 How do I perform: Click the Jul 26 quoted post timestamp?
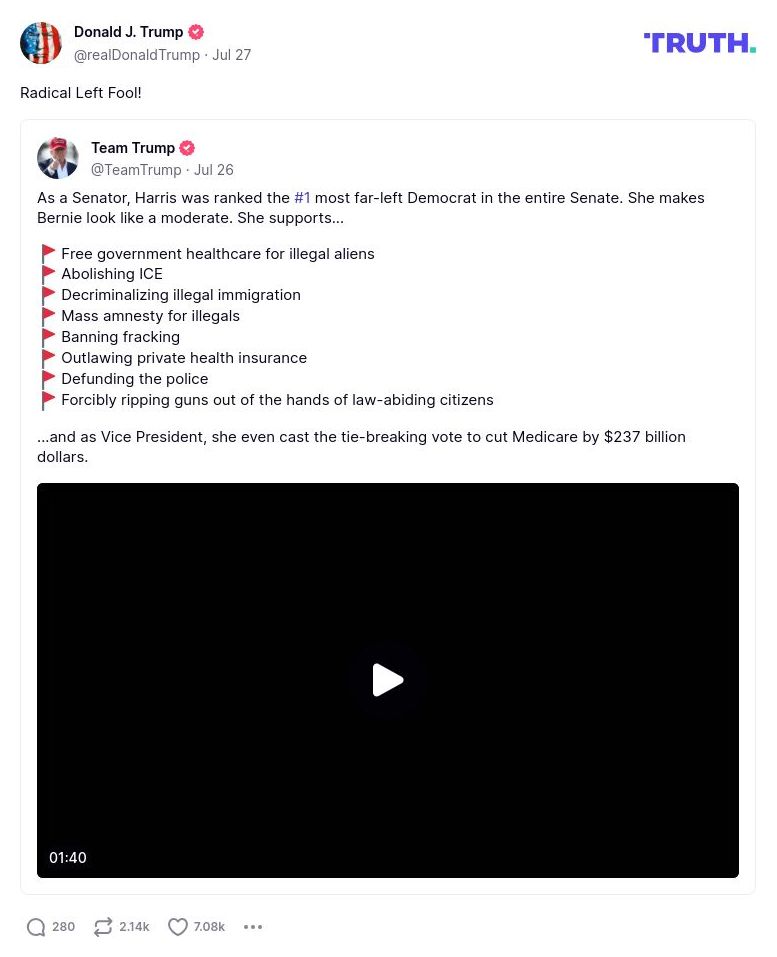(214, 170)
